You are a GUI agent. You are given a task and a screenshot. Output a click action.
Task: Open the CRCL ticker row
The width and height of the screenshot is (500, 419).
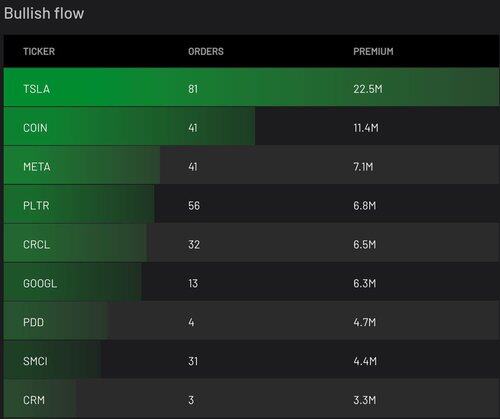coord(252,243)
